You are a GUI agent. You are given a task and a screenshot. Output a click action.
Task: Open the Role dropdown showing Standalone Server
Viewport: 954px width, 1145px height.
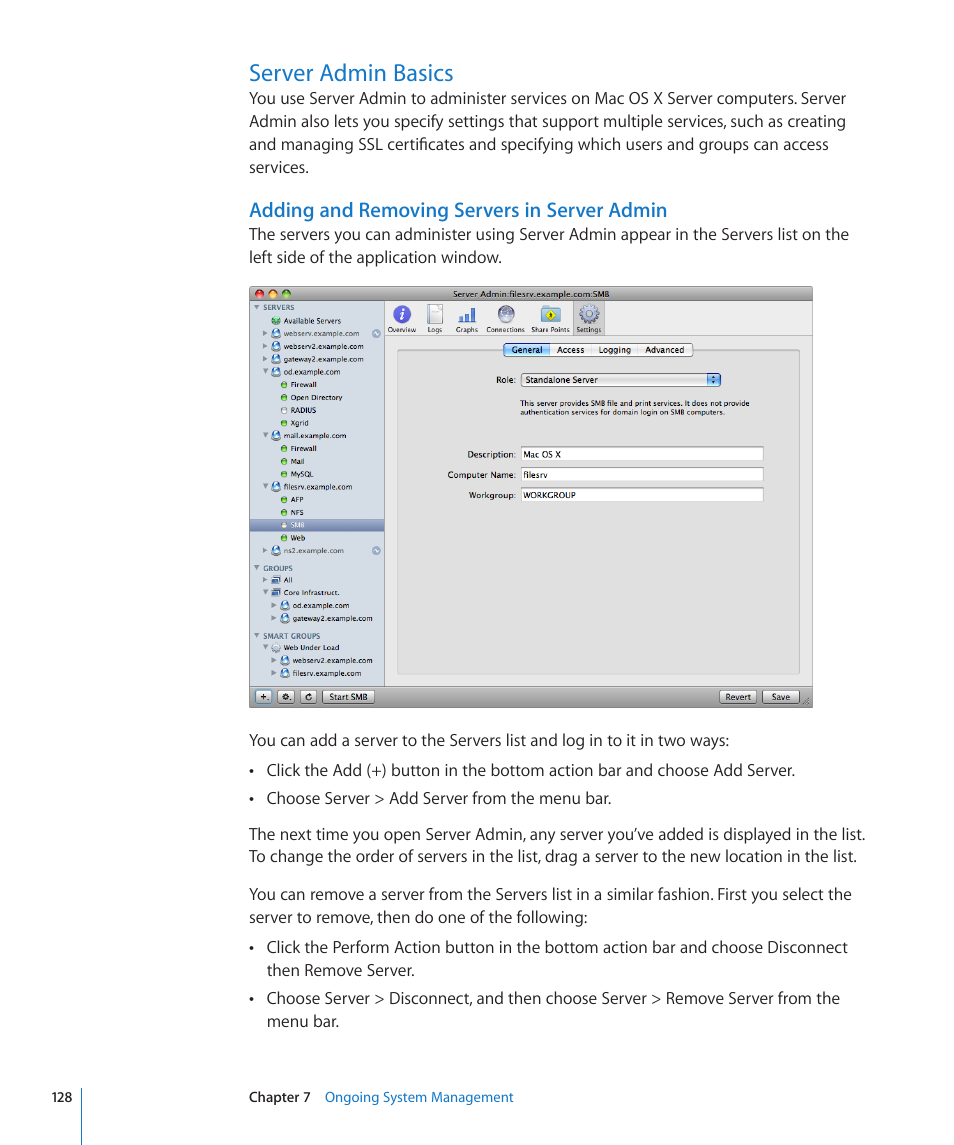coord(621,380)
